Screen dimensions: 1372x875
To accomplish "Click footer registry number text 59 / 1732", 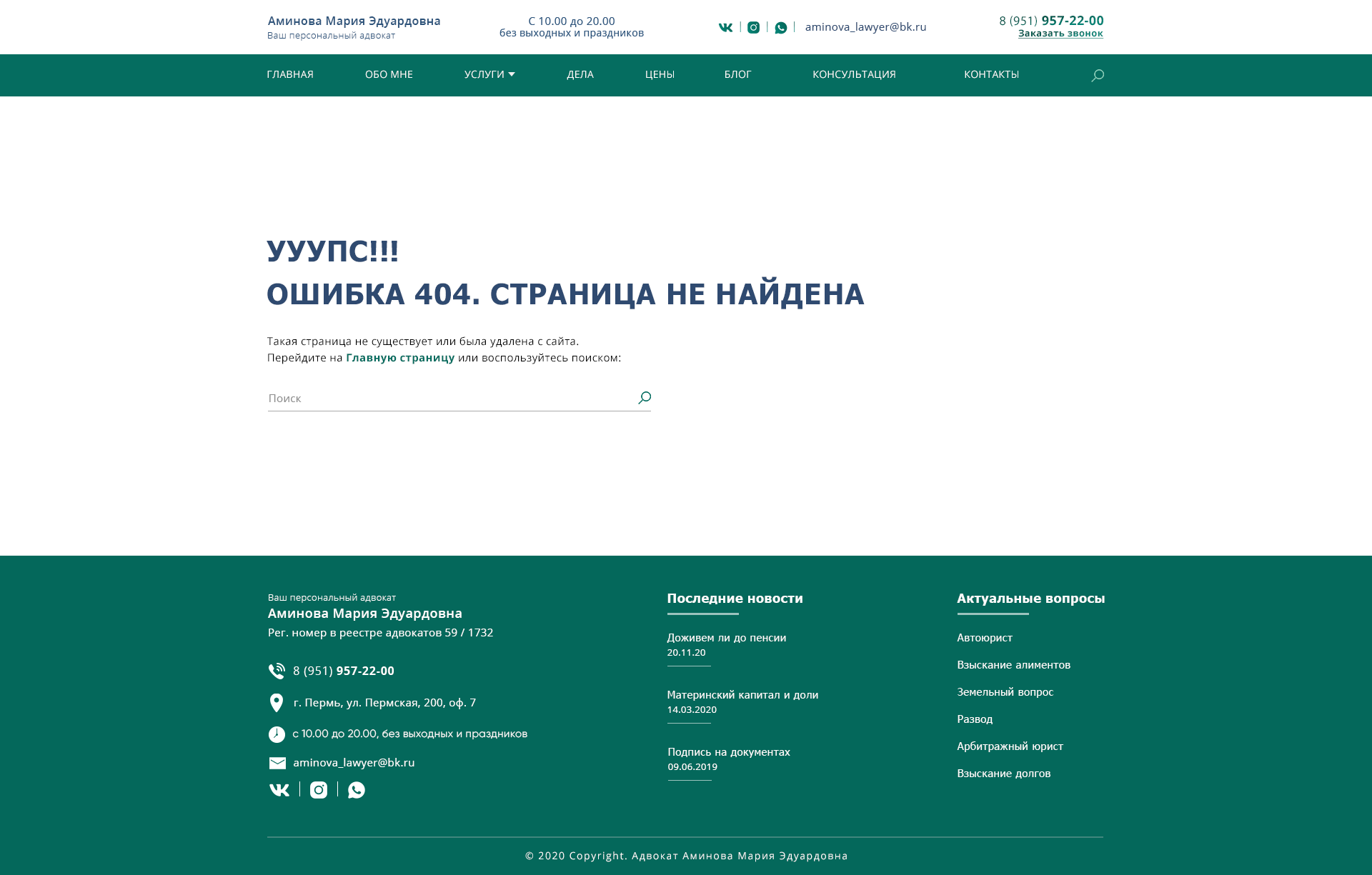I will [x=469, y=633].
